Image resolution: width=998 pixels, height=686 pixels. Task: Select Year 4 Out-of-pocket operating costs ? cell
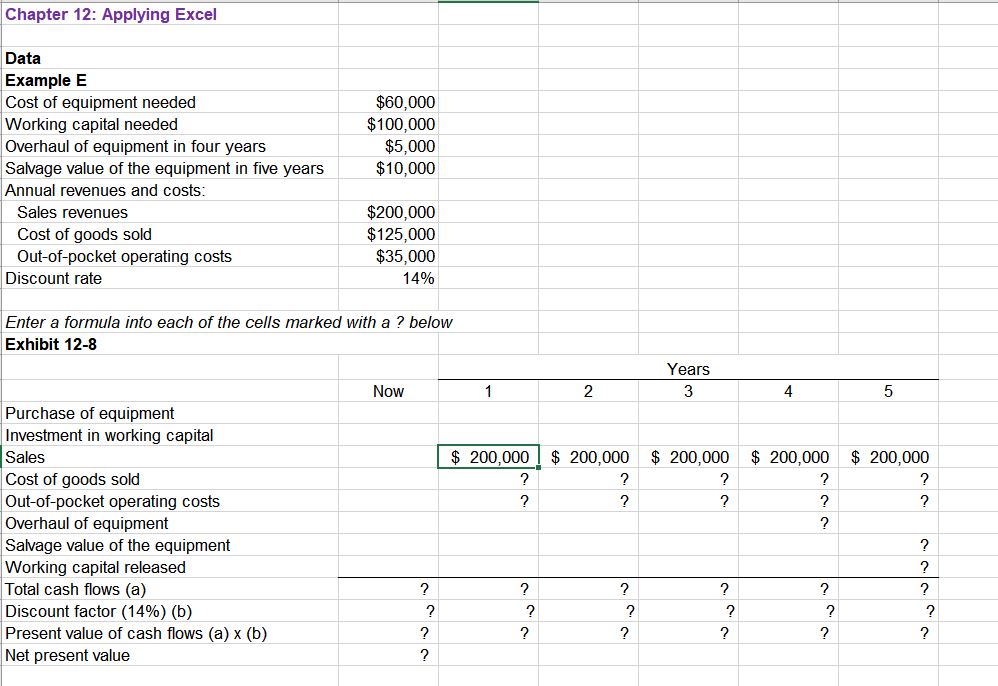[788, 501]
